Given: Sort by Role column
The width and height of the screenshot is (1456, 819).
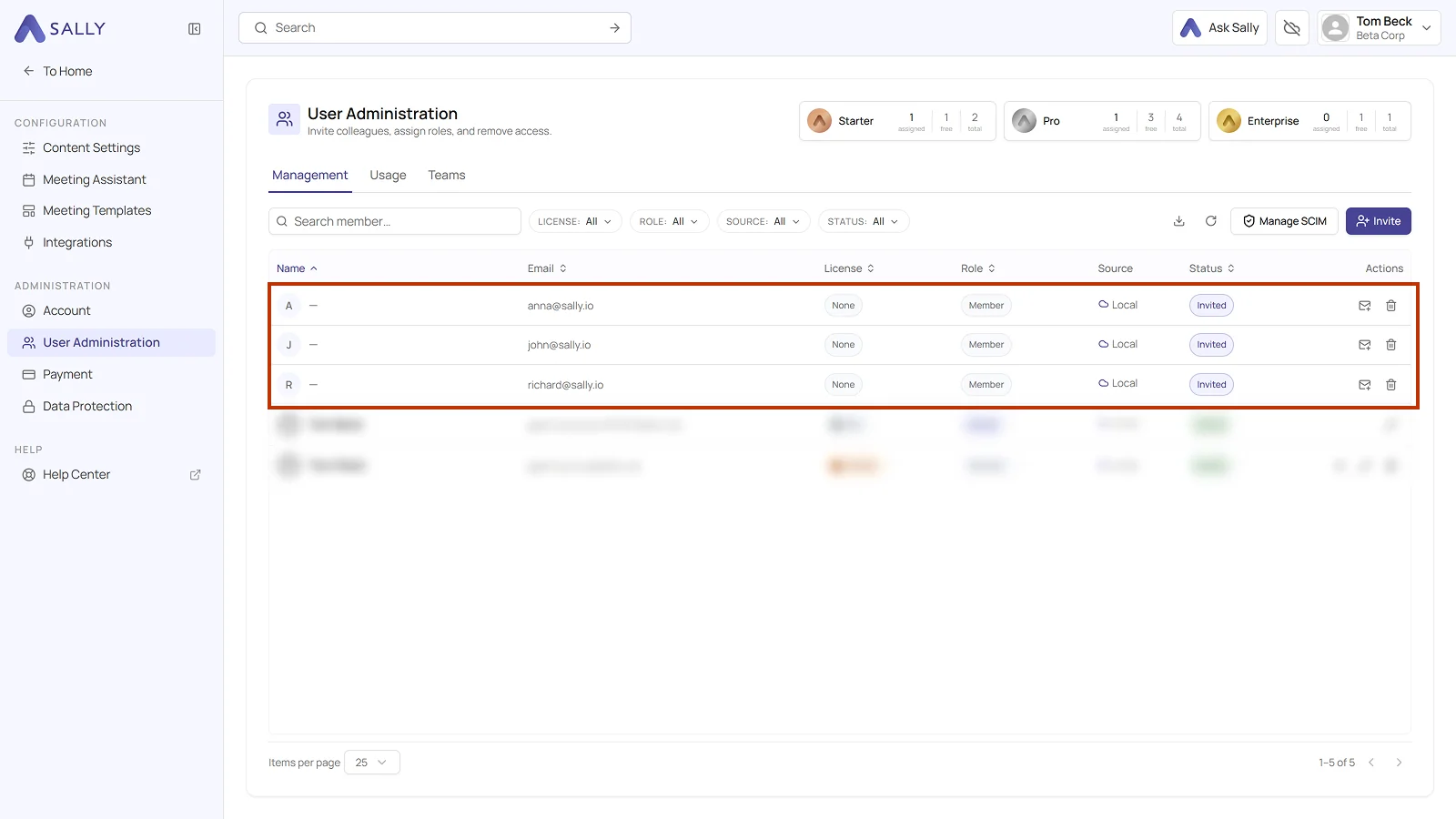Looking at the screenshot, I should tap(978, 268).
